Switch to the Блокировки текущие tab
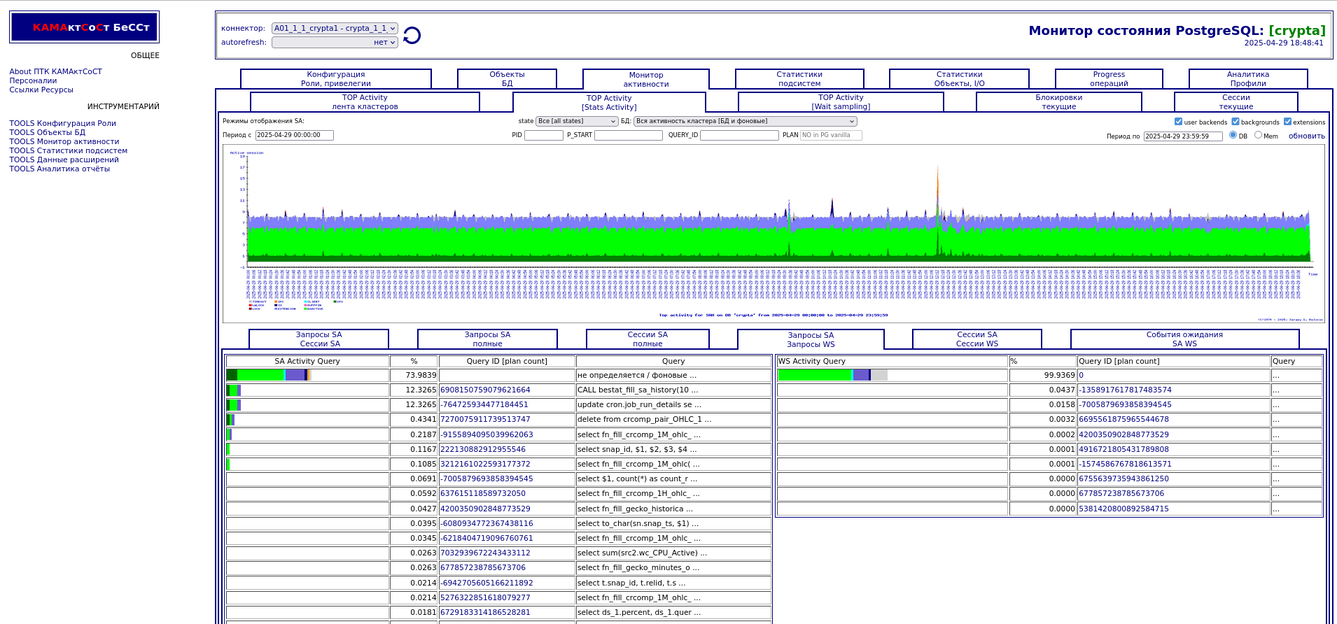 tap(1058, 102)
